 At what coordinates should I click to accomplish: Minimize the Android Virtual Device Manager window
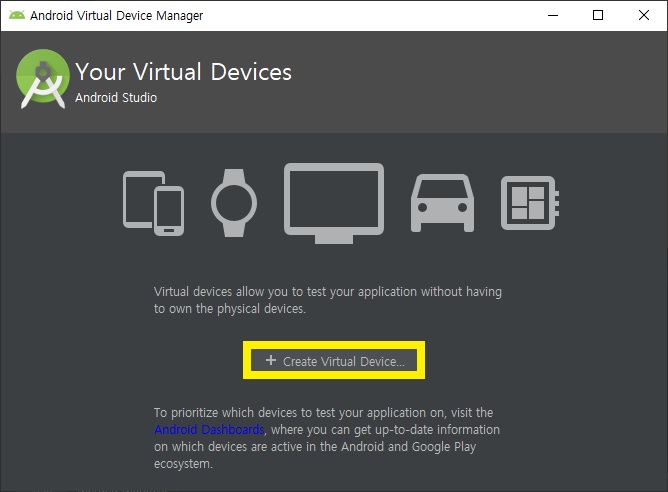553,15
